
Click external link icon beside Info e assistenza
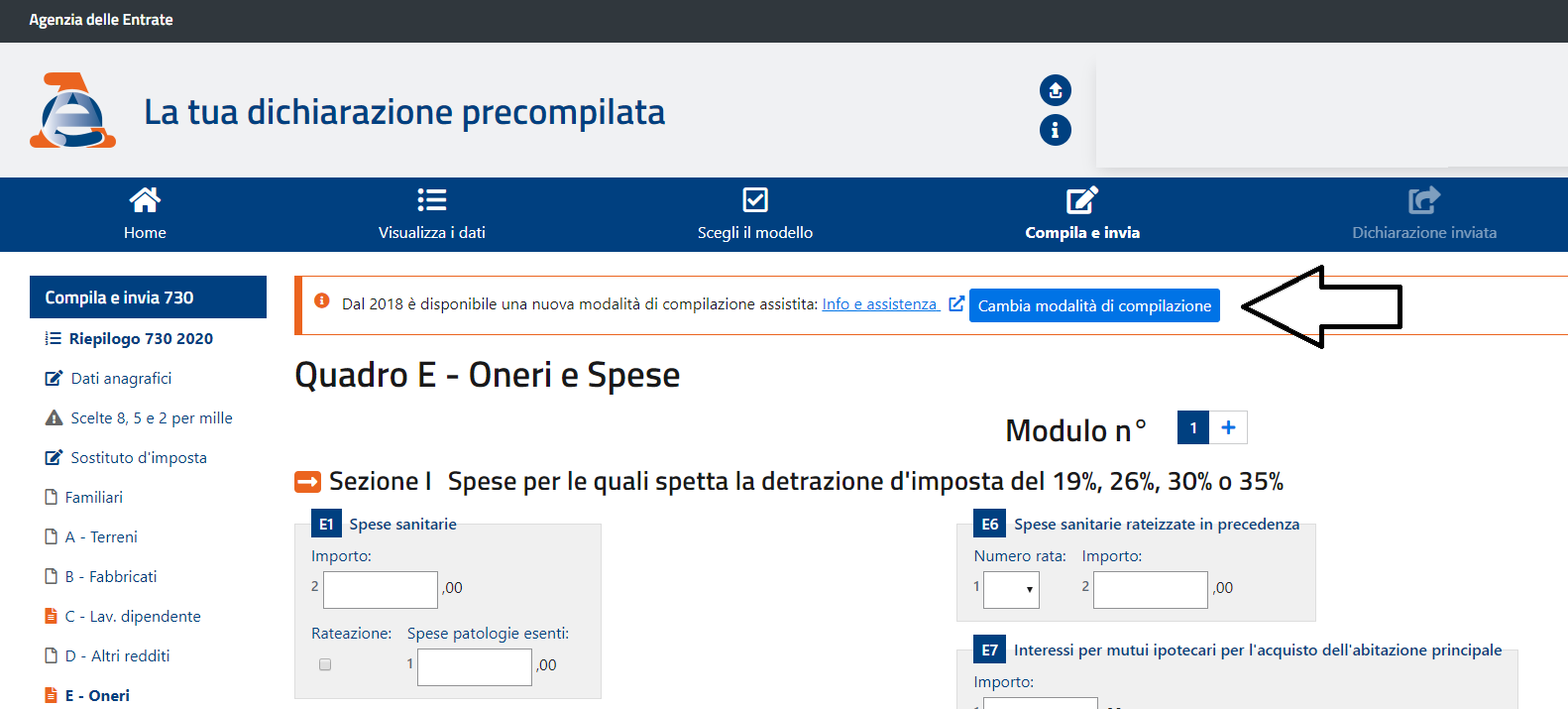956,303
